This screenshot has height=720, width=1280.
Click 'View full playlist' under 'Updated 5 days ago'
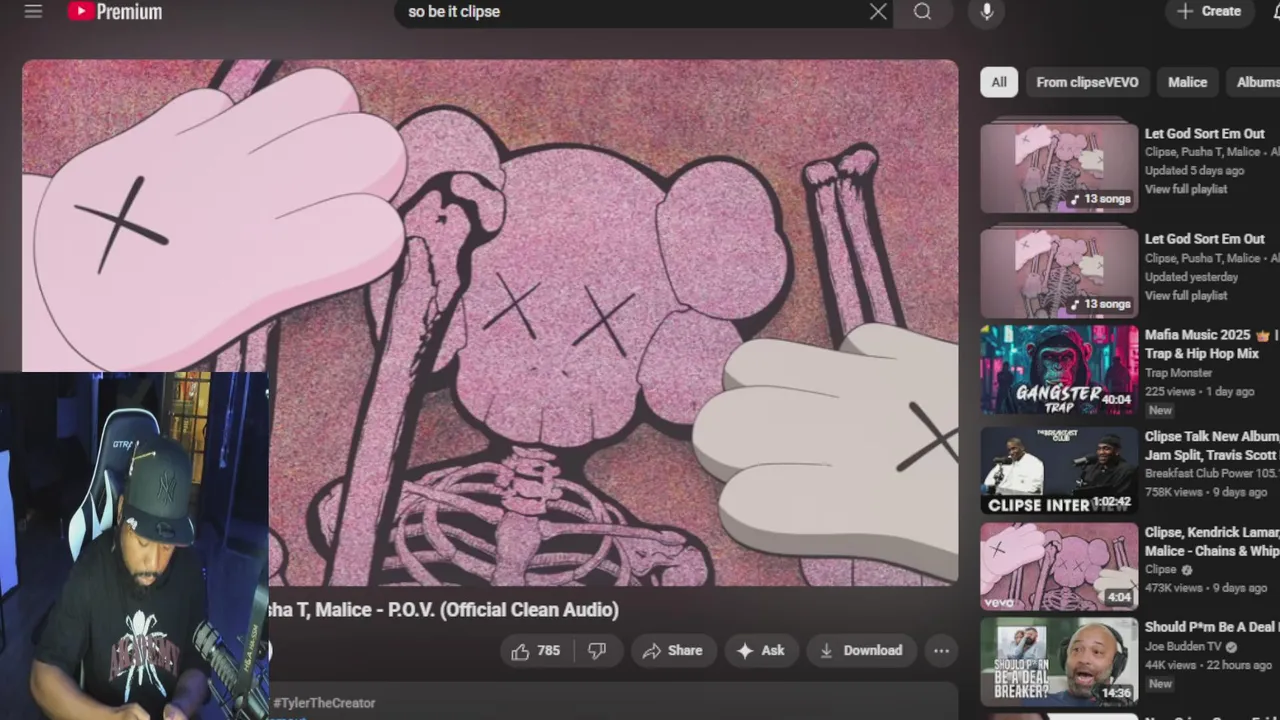coord(1186,189)
